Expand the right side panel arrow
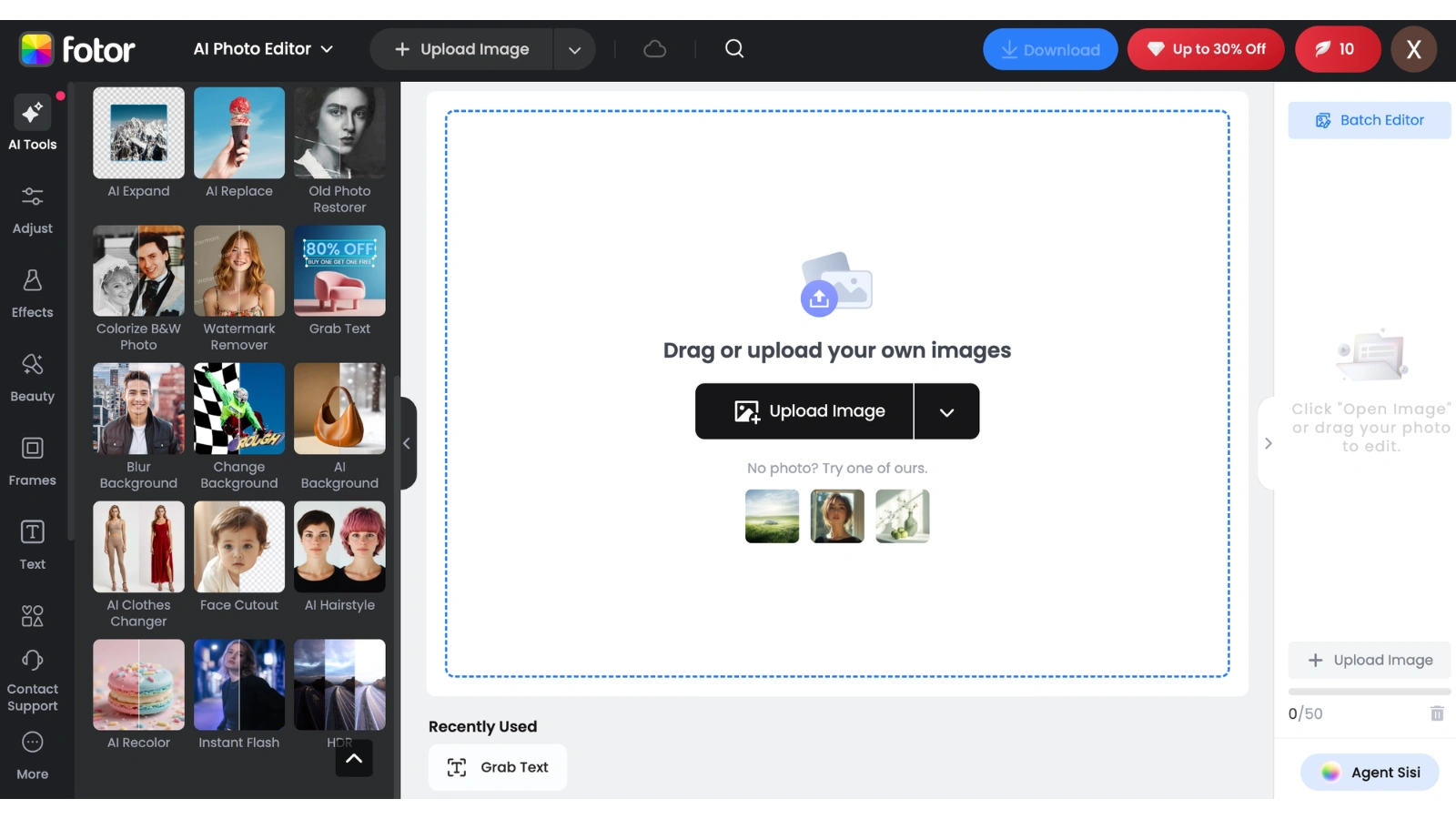The height and width of the screenshot is (819, 1456). [x=1268, y=443]
